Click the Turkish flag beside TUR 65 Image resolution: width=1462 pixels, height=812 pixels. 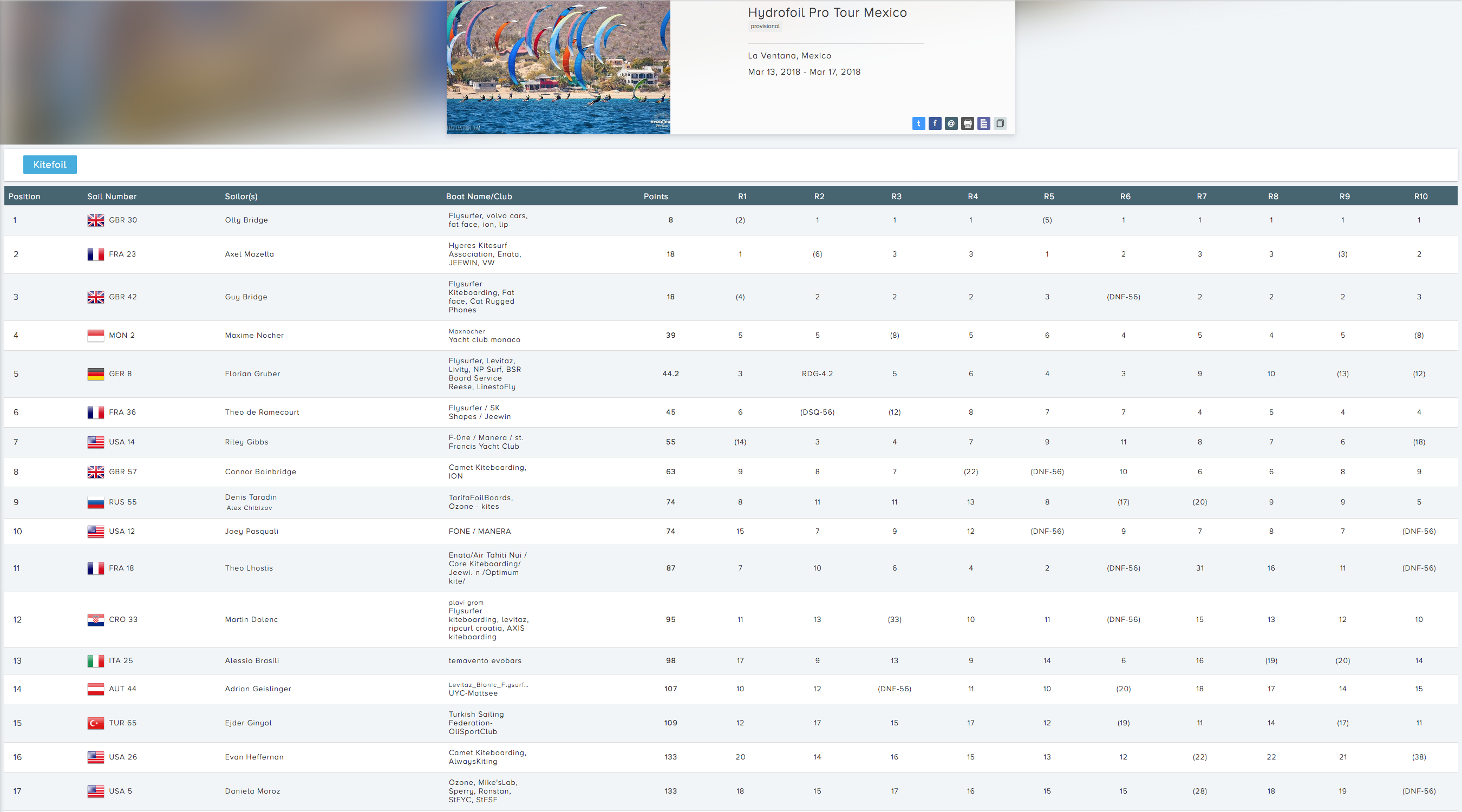pos(95,723)
